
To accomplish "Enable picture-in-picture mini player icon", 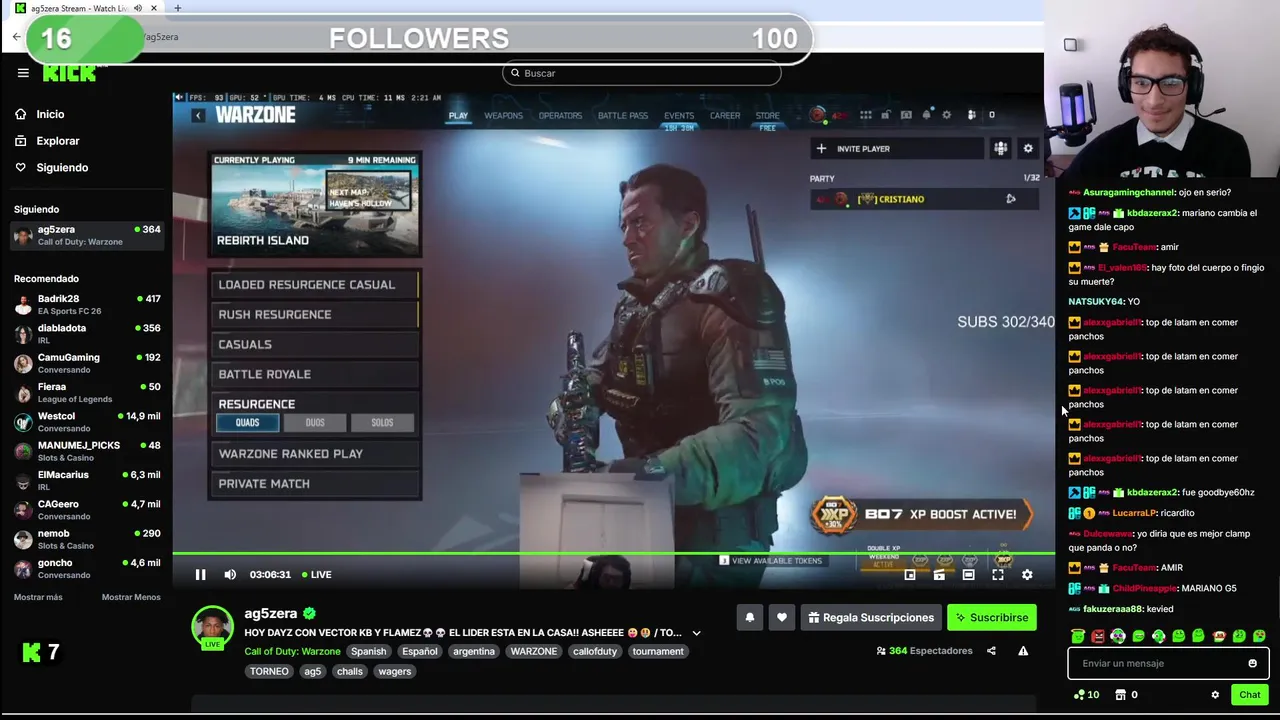I will click(910, 575).
